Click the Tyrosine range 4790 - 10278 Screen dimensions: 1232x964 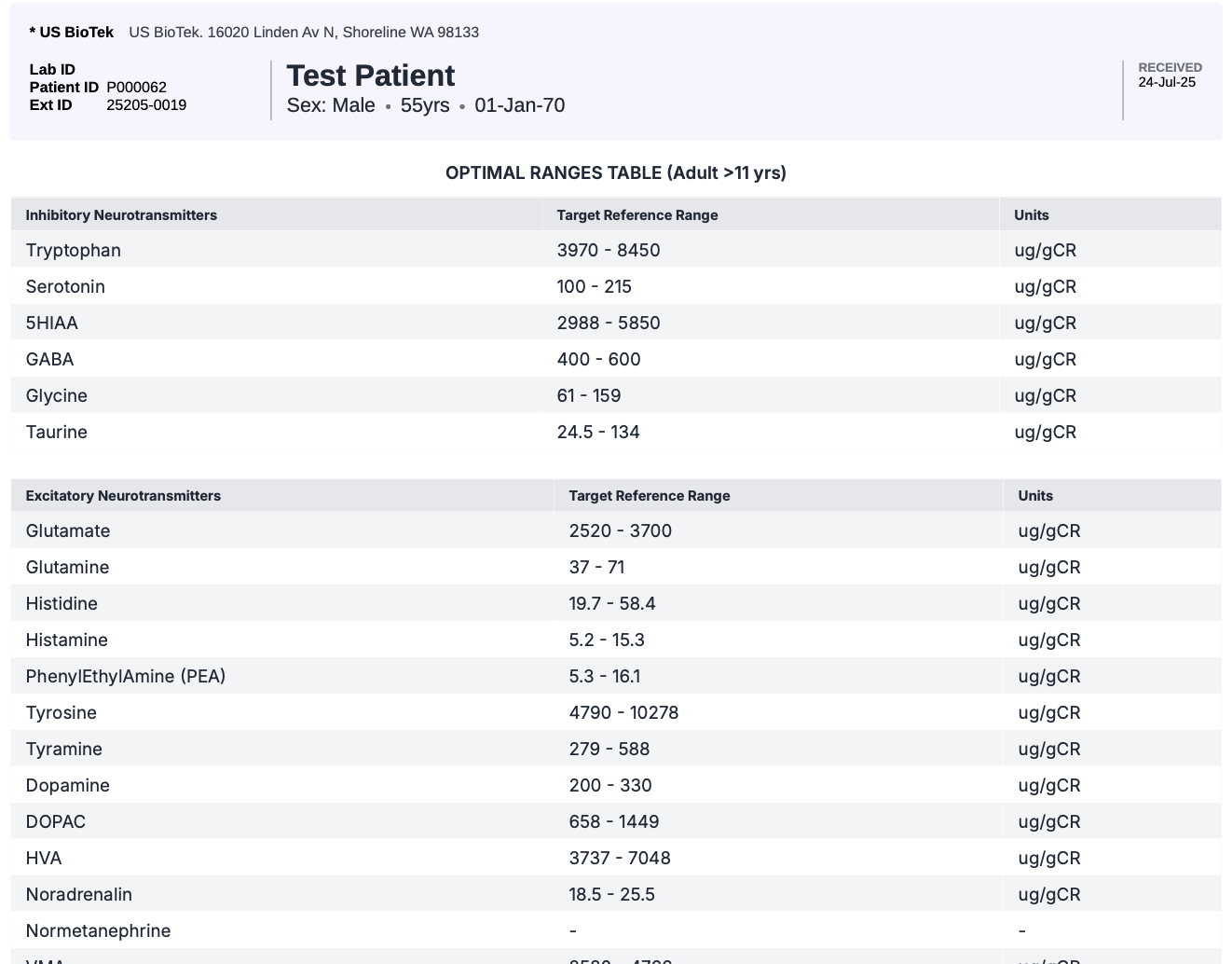click(x=623, y=713)
